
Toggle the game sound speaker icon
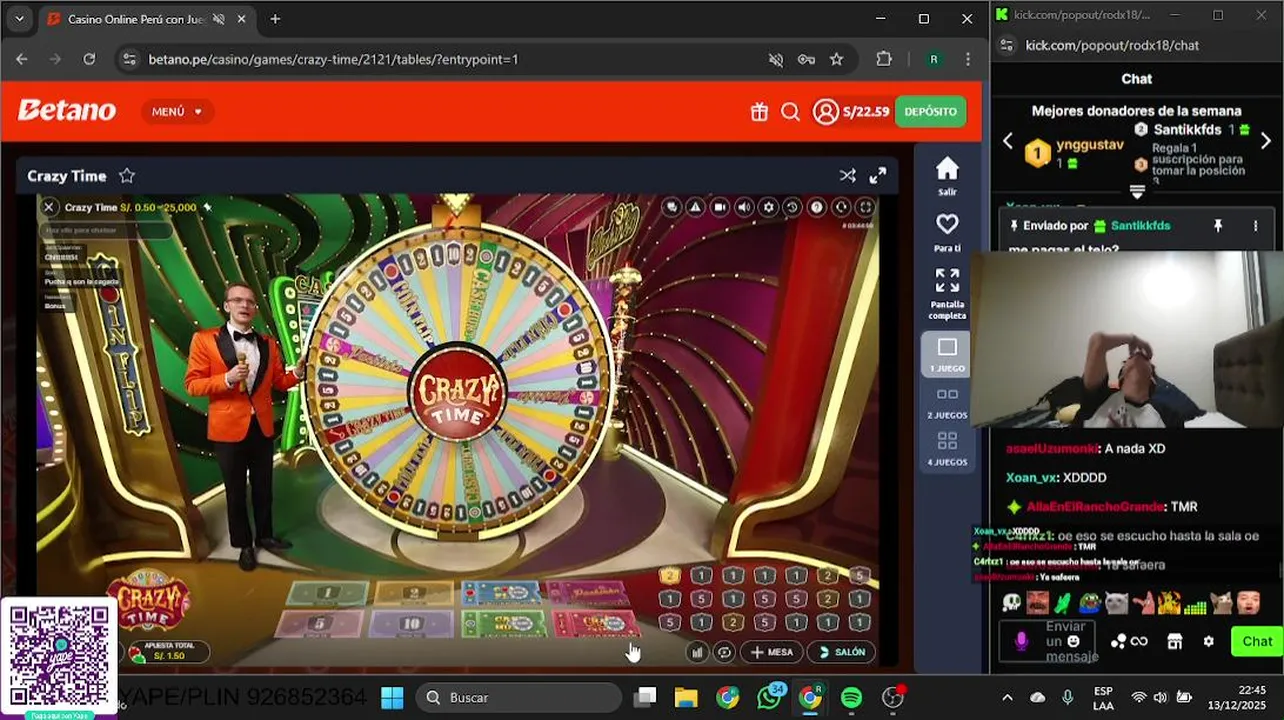click(744, 207)
